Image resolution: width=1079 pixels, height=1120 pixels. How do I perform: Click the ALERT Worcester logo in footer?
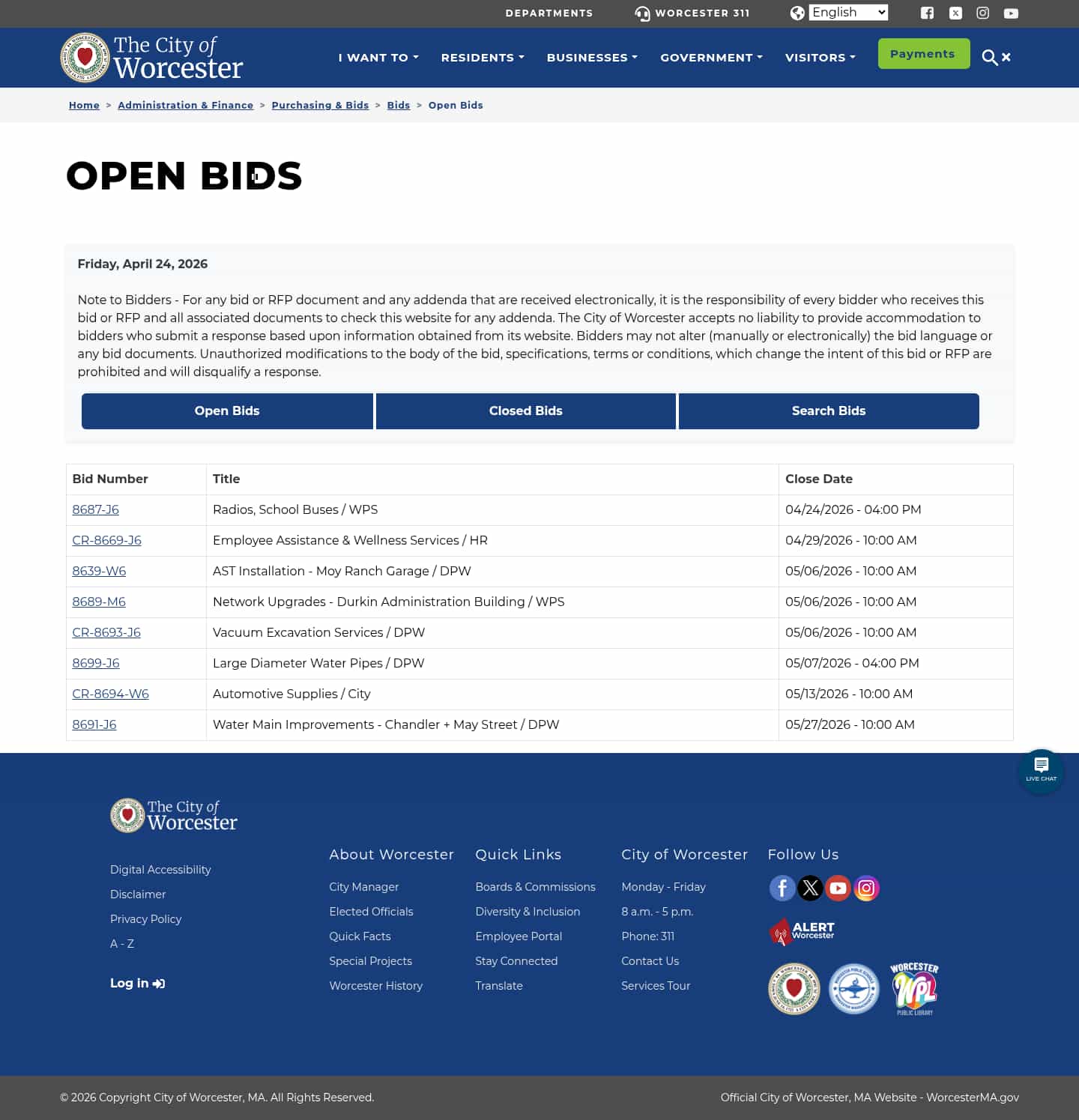pyautogui.click(x=802, y=932)
